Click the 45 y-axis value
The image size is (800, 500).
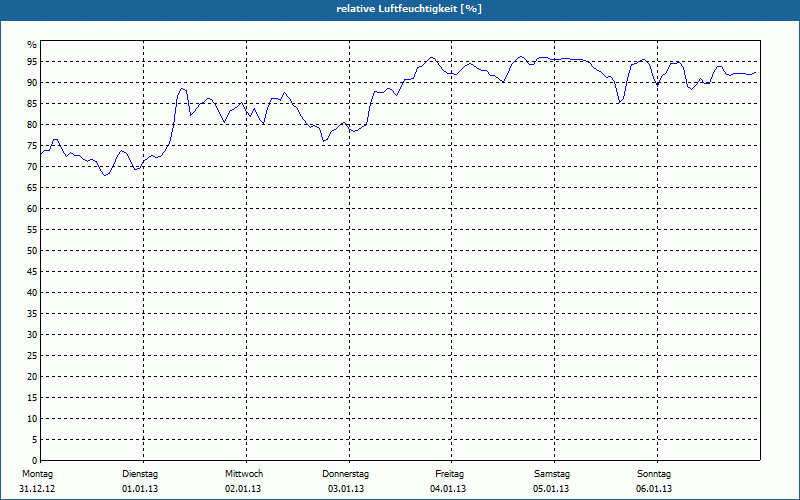(32, 272)
